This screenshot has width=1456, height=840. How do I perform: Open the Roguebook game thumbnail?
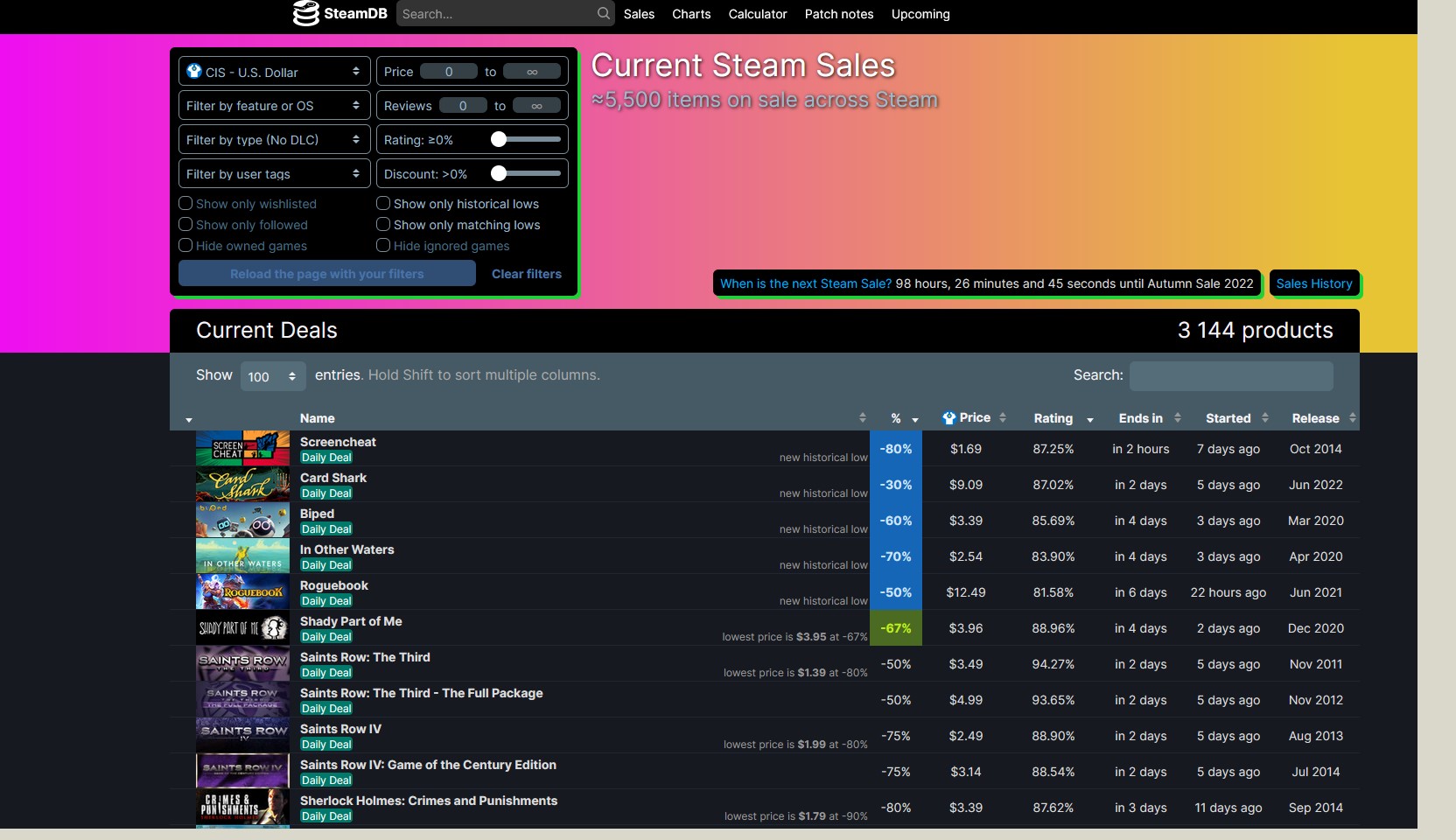242,591
